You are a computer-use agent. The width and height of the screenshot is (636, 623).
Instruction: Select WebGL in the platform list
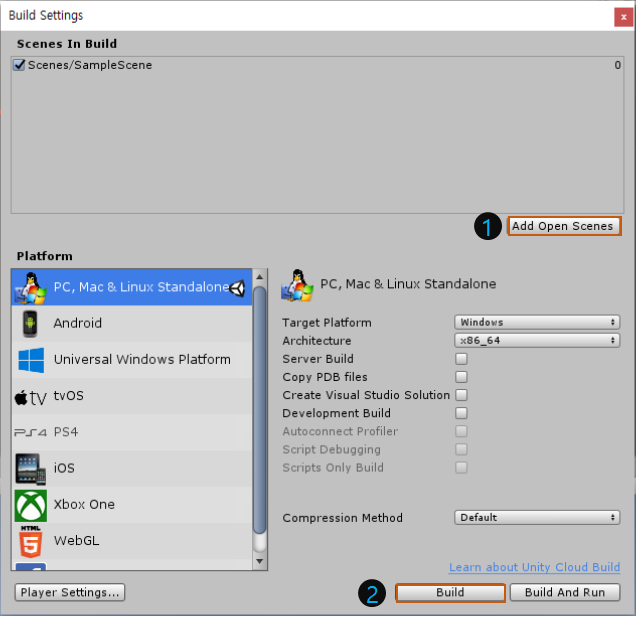[132, 541]
